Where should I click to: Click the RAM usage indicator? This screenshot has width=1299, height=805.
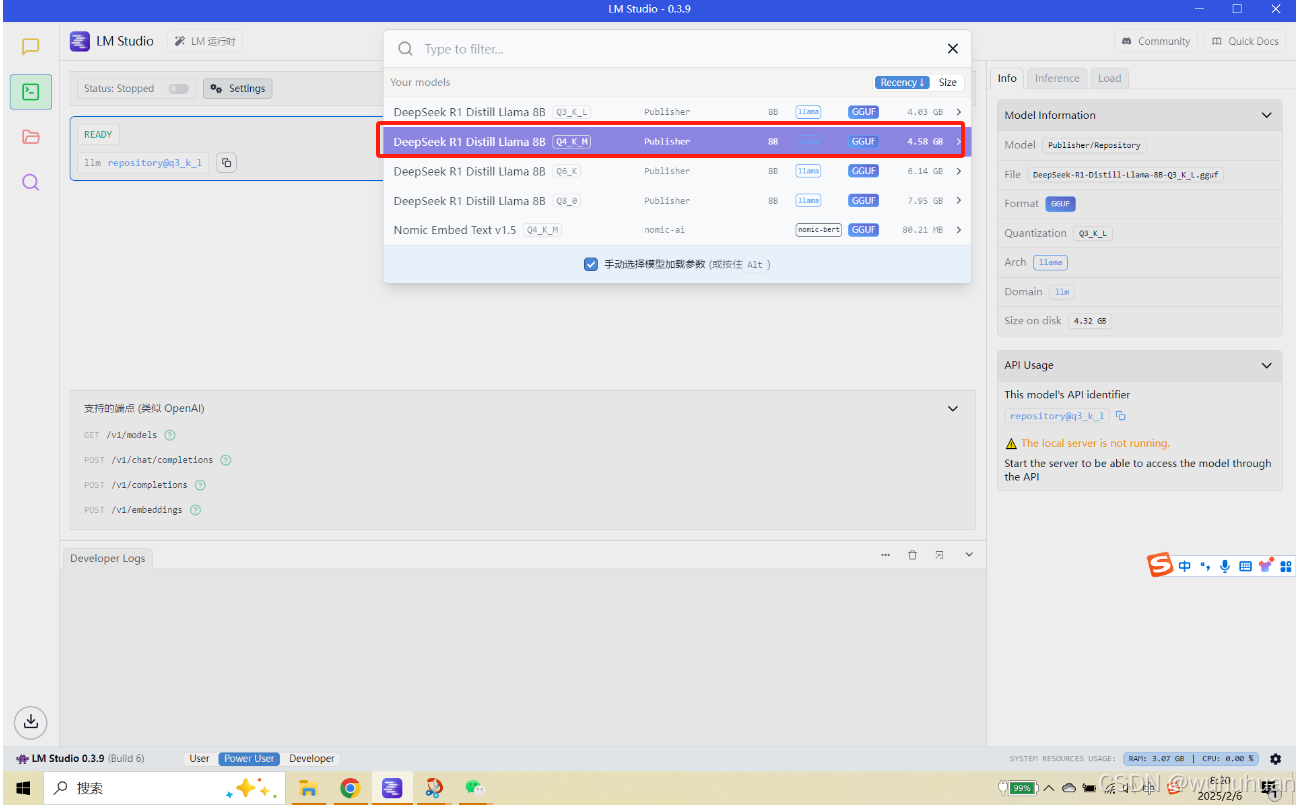coord(1155,759)
